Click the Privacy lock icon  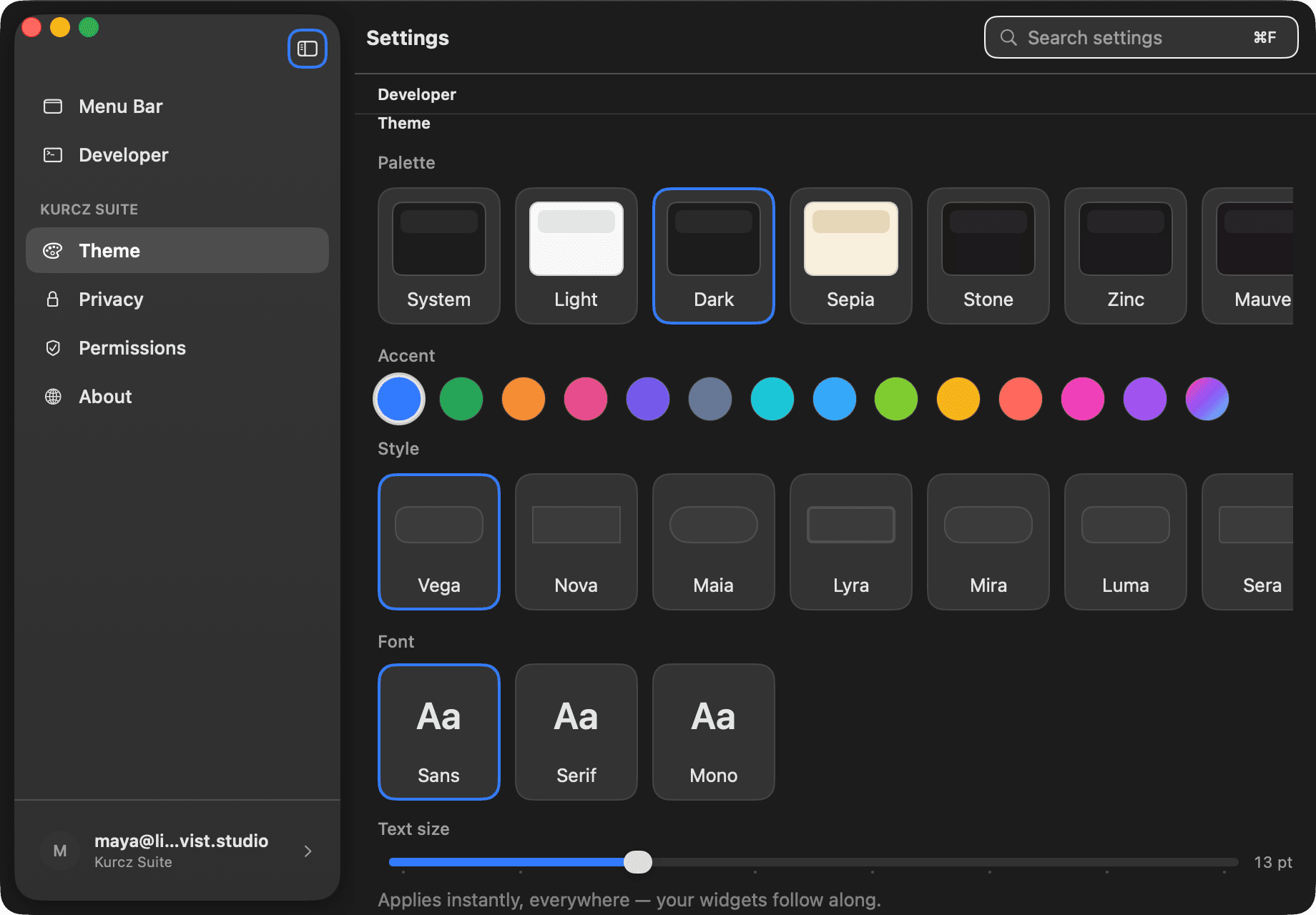pyautogui.click(x=53, y=300)
